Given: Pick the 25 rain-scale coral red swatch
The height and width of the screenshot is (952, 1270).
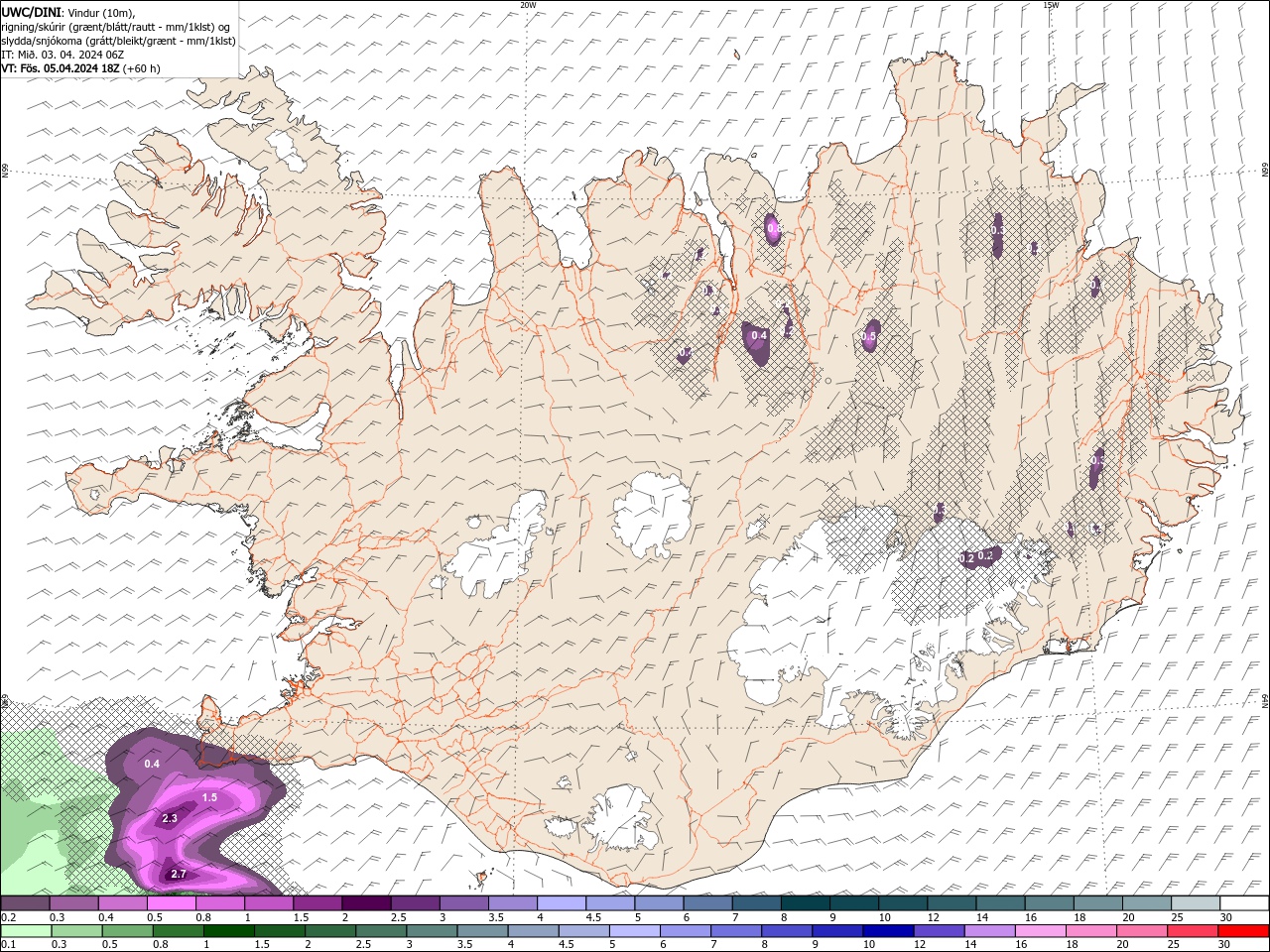Looking at the screenshot, I should pyautogui.click(x=1192, y=931).
